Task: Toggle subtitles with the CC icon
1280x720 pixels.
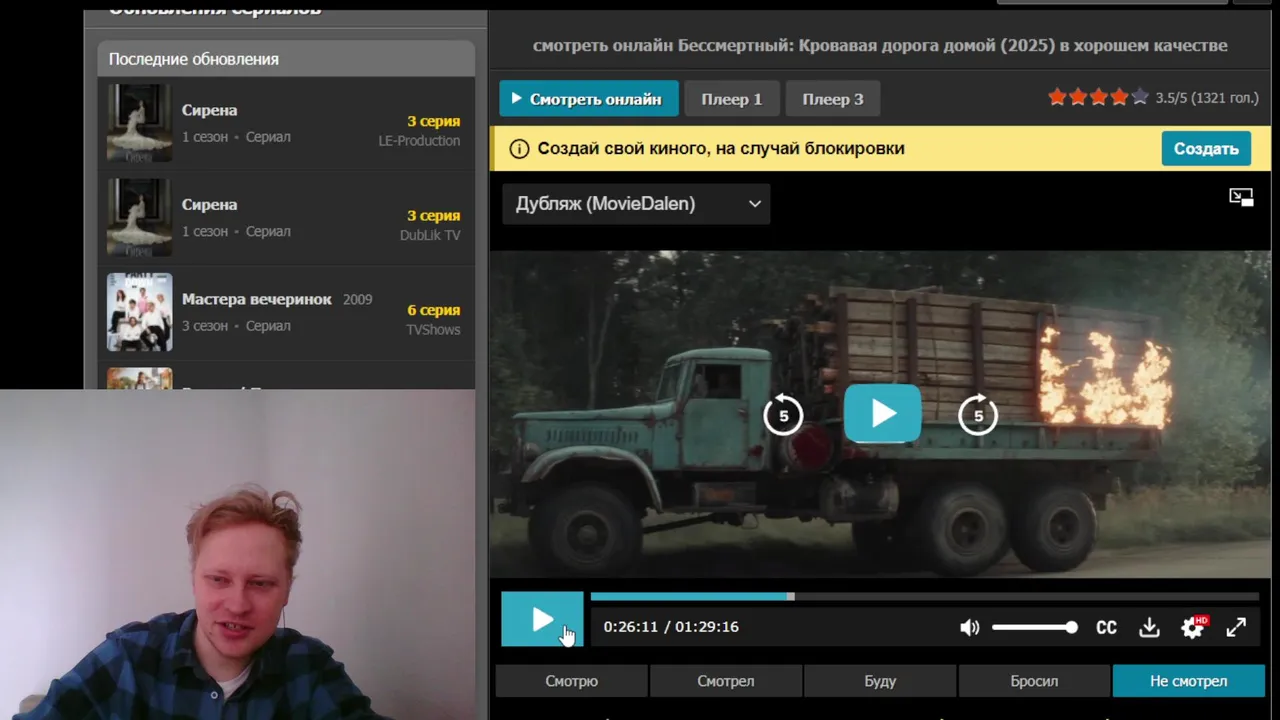Action: tap(1106, 628)
